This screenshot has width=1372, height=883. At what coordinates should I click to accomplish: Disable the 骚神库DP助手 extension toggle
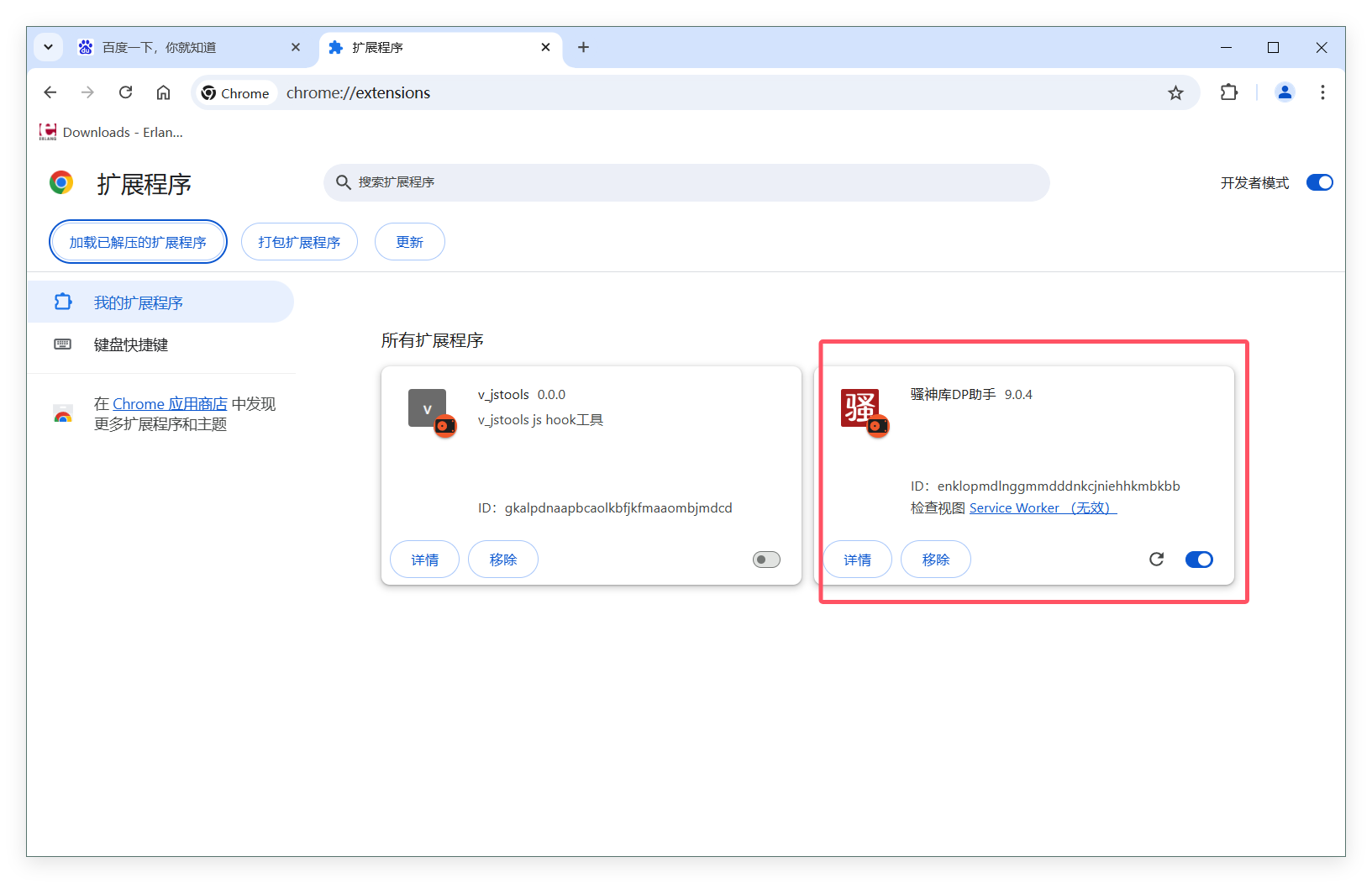(1199, 560)
